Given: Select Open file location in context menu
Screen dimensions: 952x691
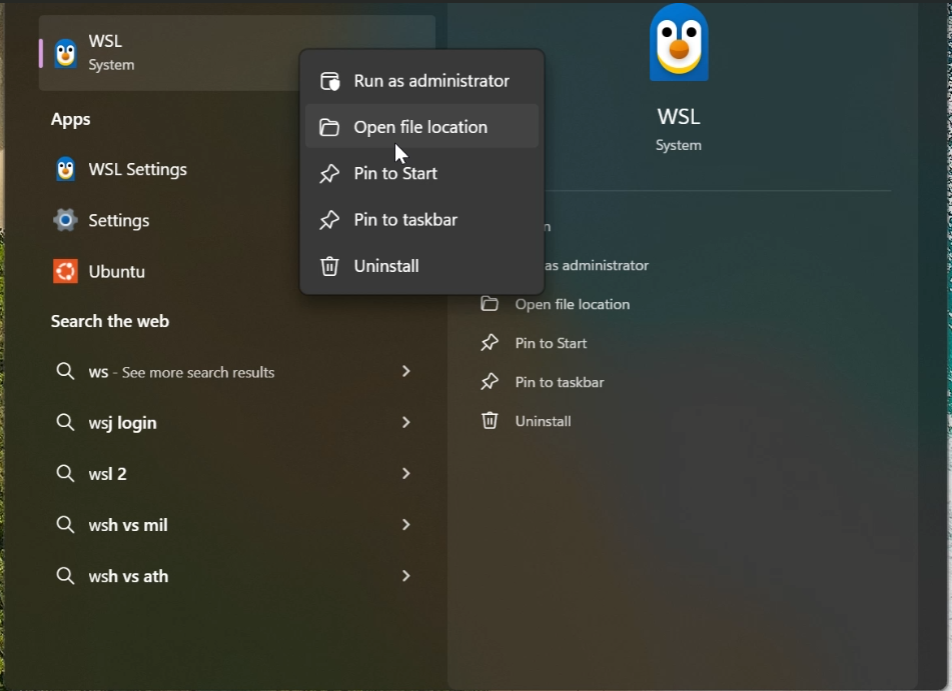Looking at the screenshot, I should (420, 127).
